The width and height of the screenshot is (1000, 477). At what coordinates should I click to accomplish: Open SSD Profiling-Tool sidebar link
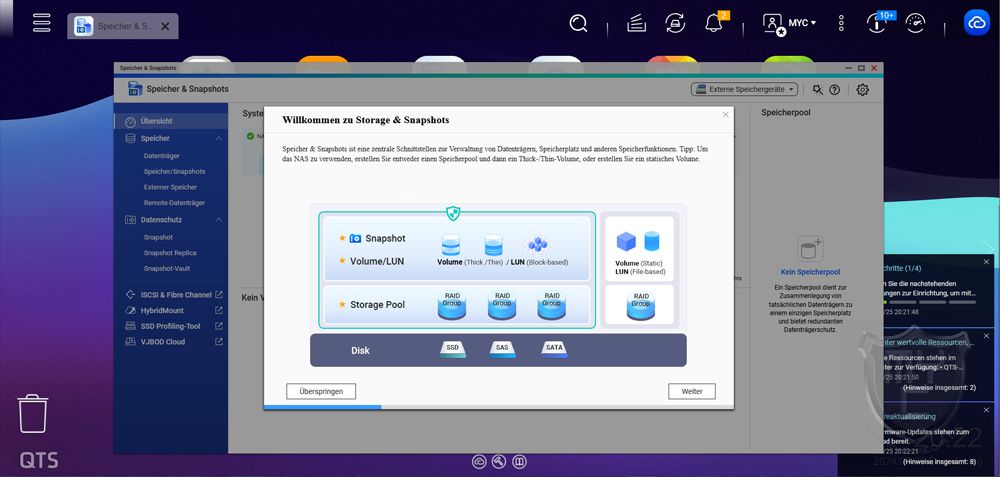[170, 326]
